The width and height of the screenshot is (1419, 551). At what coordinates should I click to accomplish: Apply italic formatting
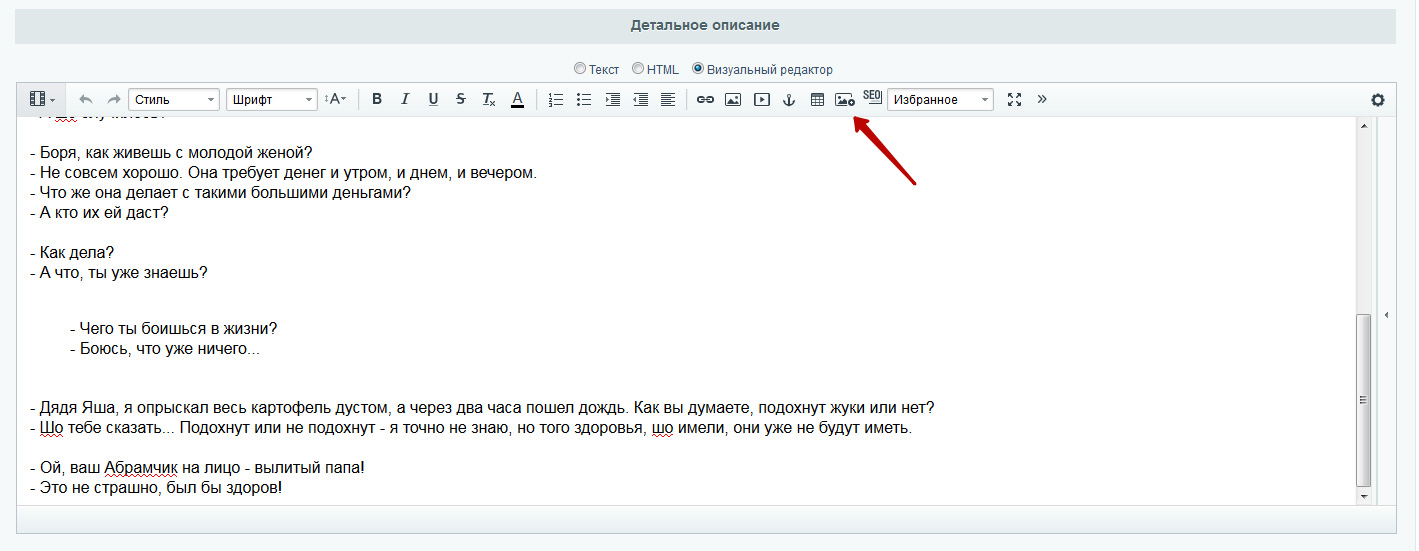405,99
